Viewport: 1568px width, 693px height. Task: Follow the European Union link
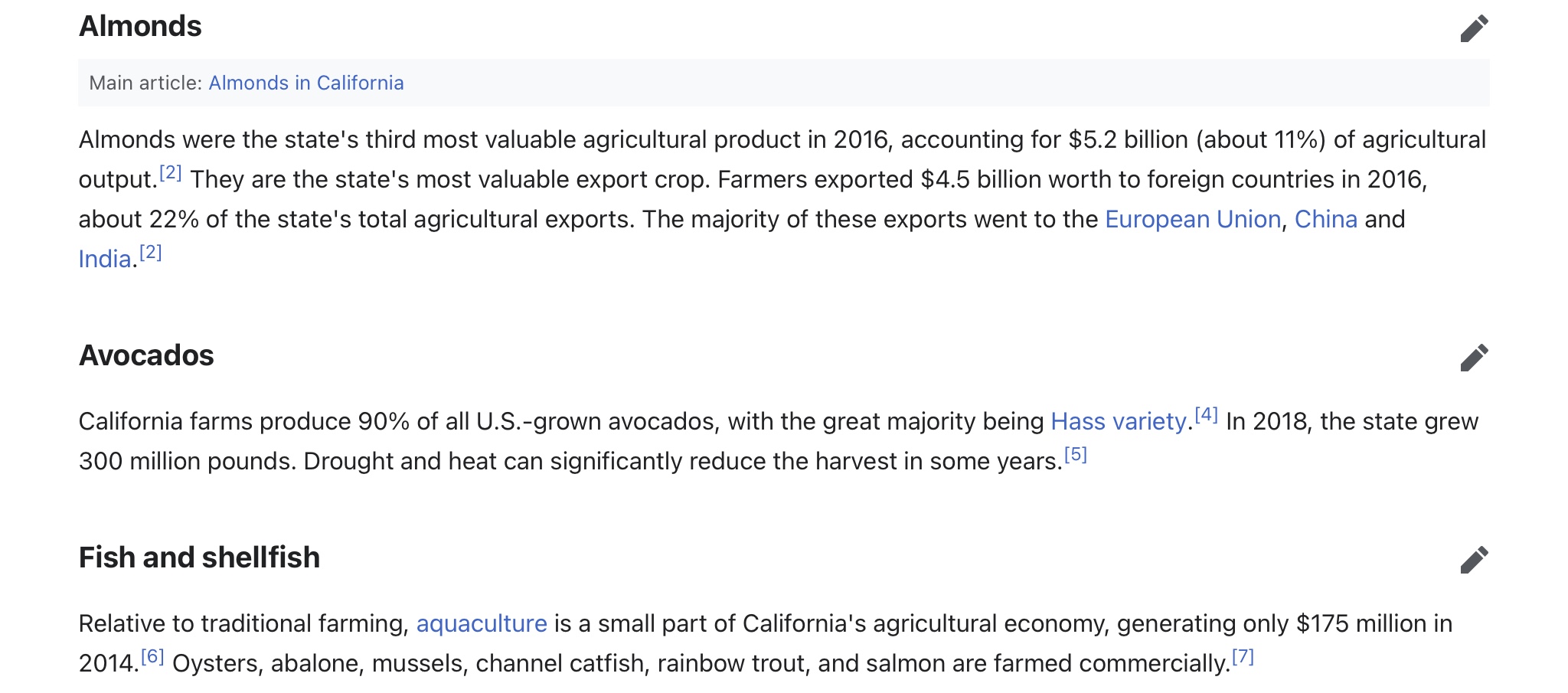coord(1193,219)
